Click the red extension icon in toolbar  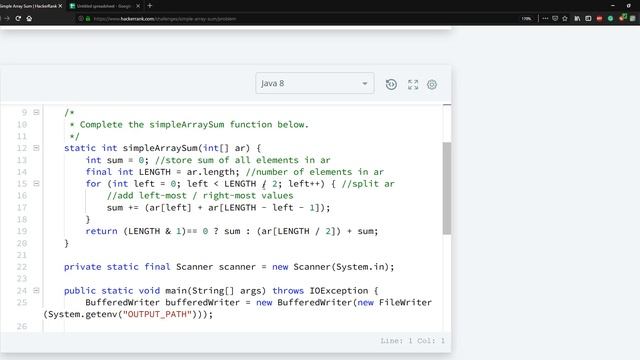coord(599,18)
